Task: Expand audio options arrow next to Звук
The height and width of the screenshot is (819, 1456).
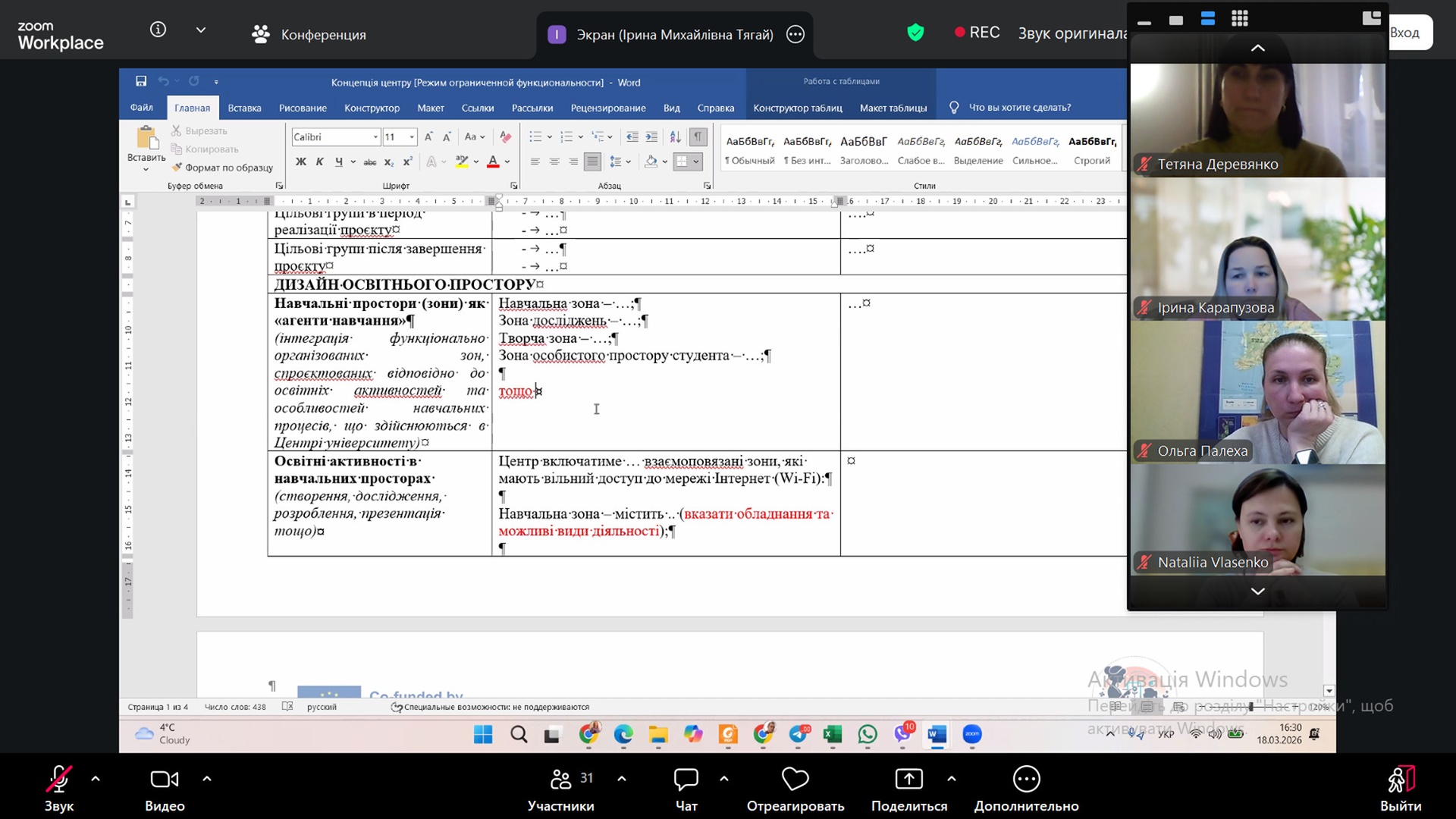Action: tap(96, 779)
